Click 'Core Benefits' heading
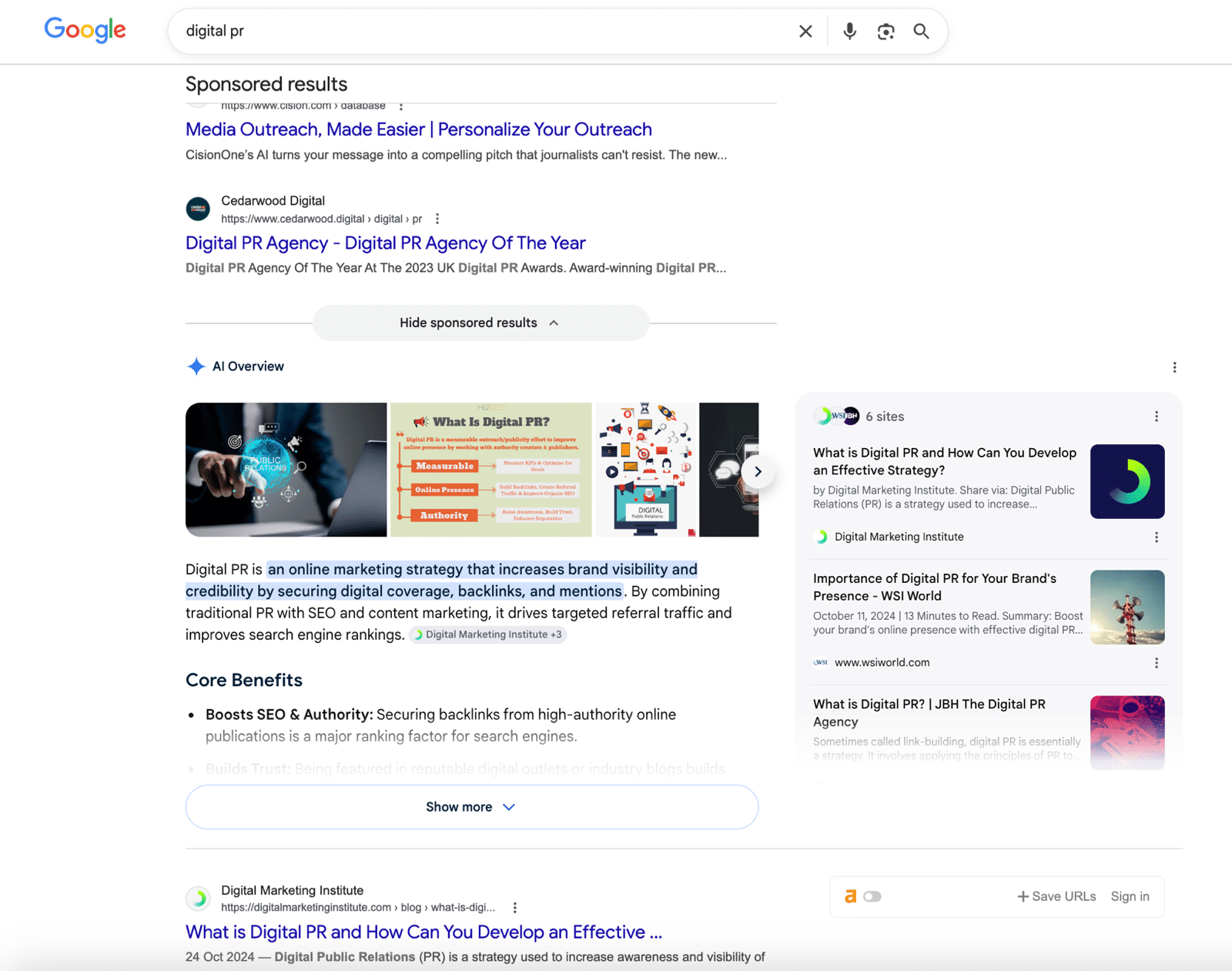 244,680
